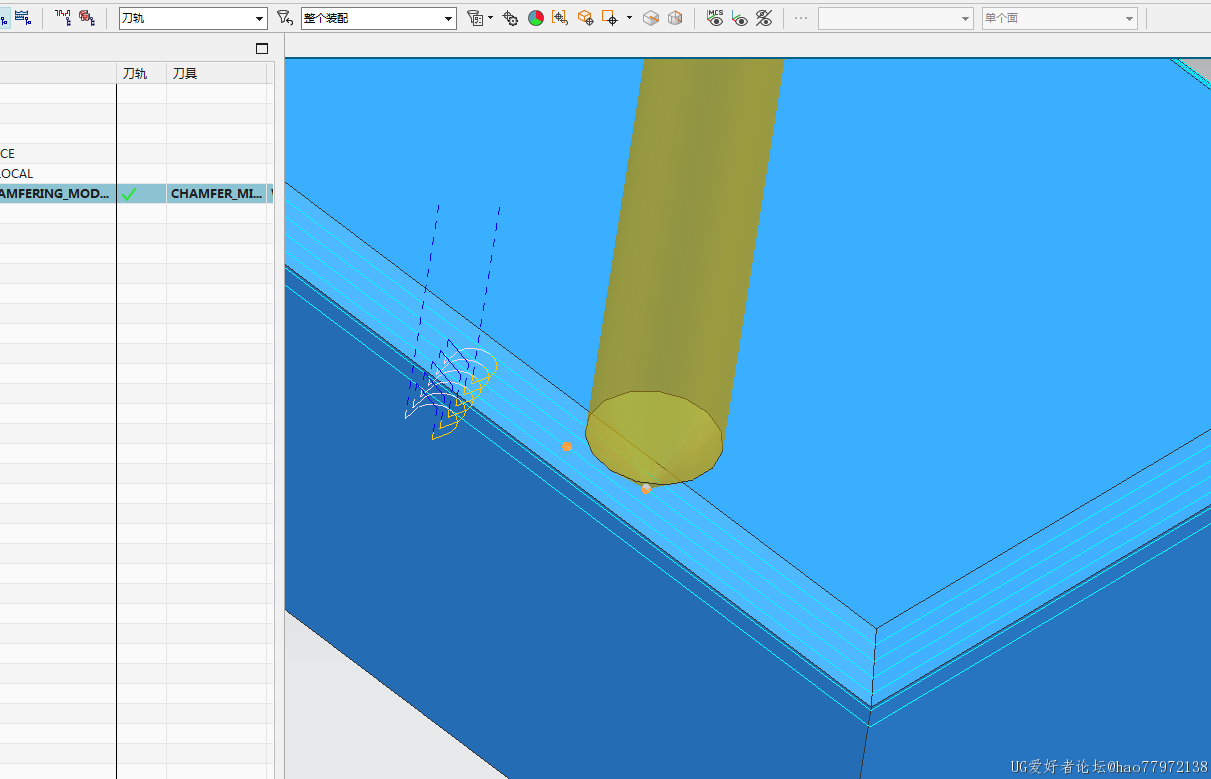Image resolution: width=1211 pixels, height=779 pixels.
Task: Maximize the operation navigator panel
Action: point(262,48)
